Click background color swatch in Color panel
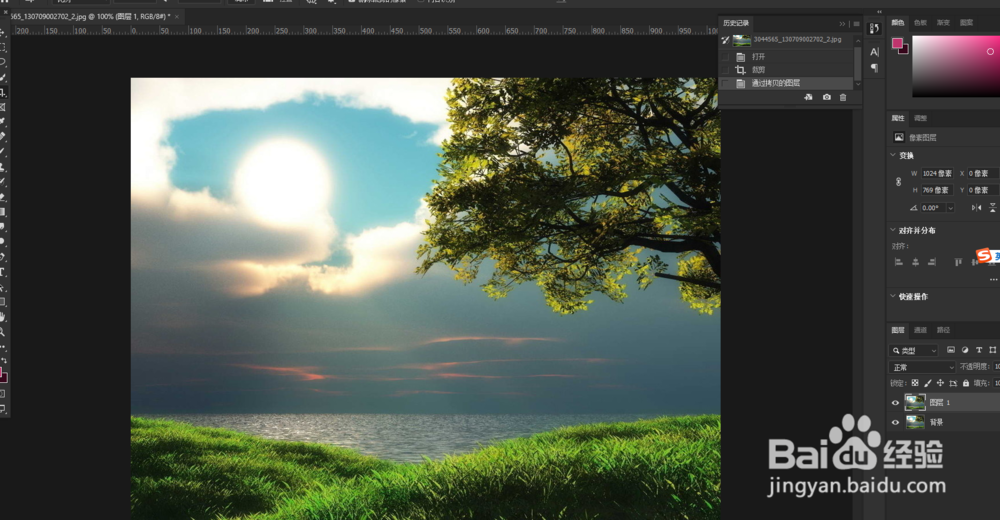 pos(904,50)
